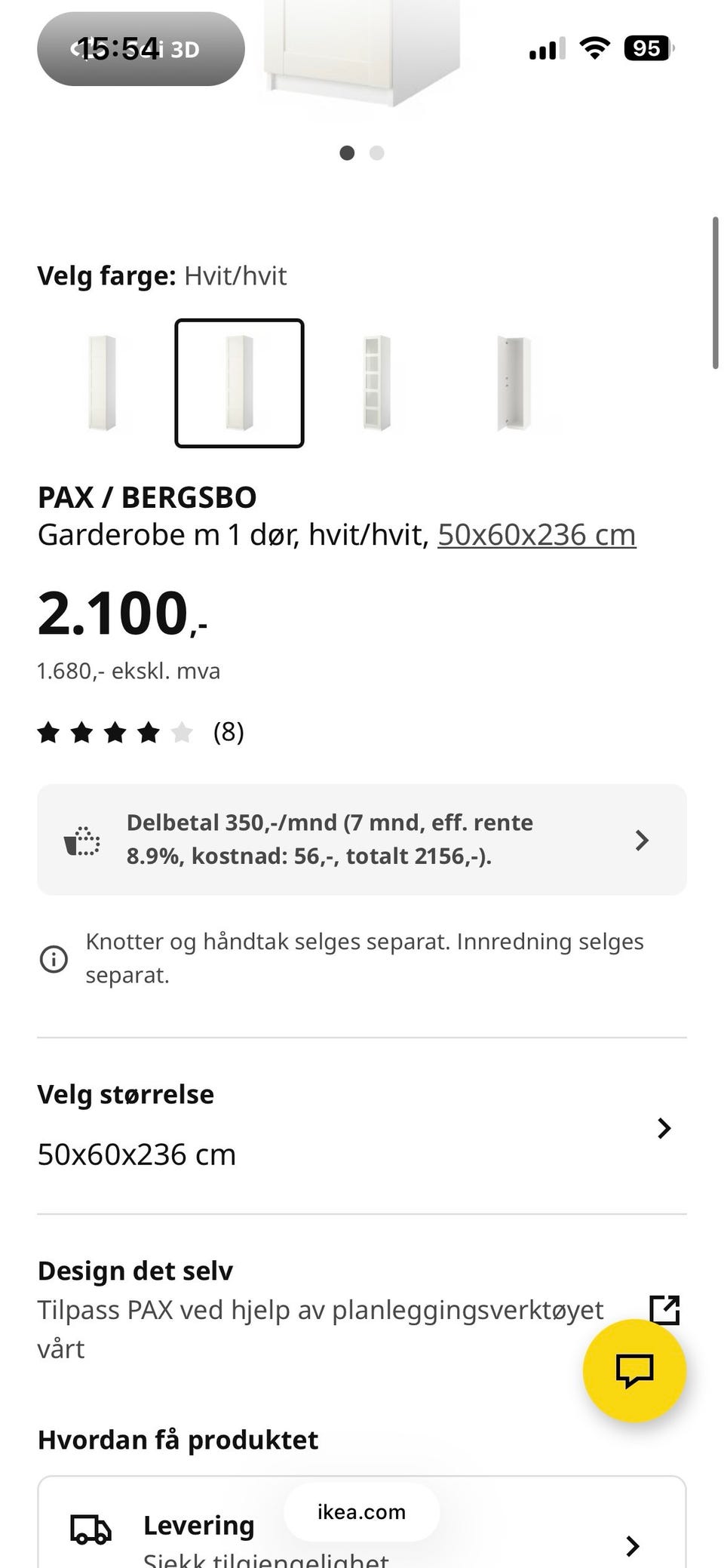Select the highlighted Hvit/hvit color thumbnail
Screen dimensions: 724x1568
click(239, 383)
